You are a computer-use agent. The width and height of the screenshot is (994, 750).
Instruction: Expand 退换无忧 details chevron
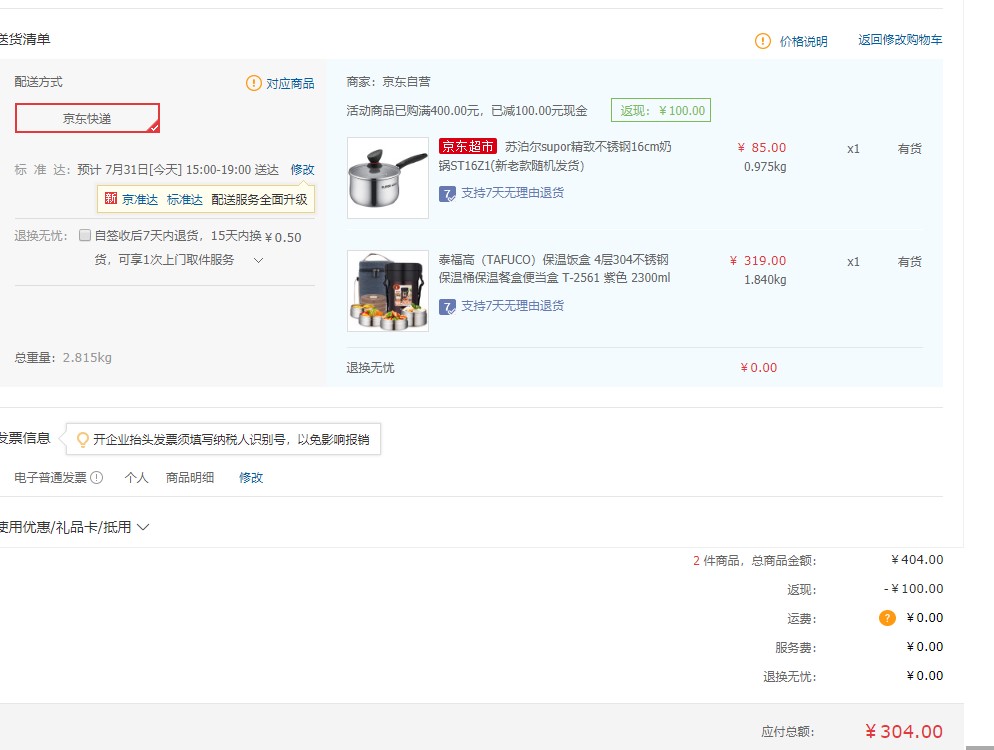pos(258,260)
